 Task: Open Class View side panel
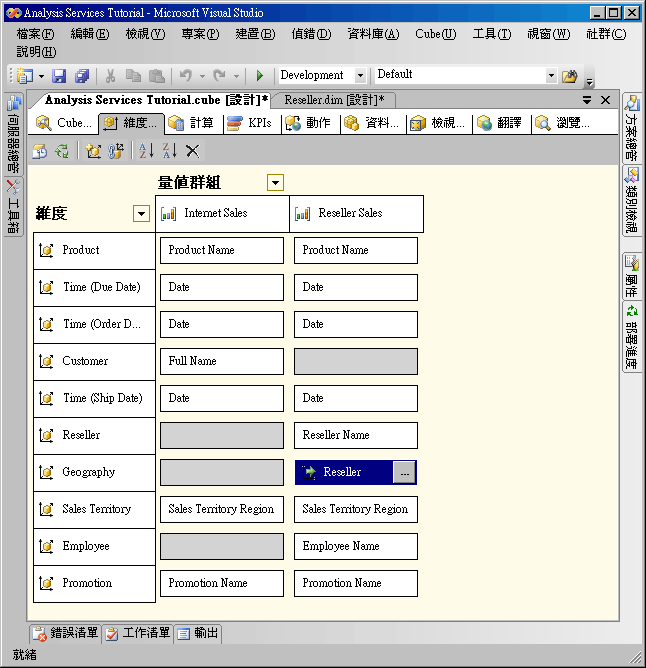pyautogui.click(x=632, y=200)
